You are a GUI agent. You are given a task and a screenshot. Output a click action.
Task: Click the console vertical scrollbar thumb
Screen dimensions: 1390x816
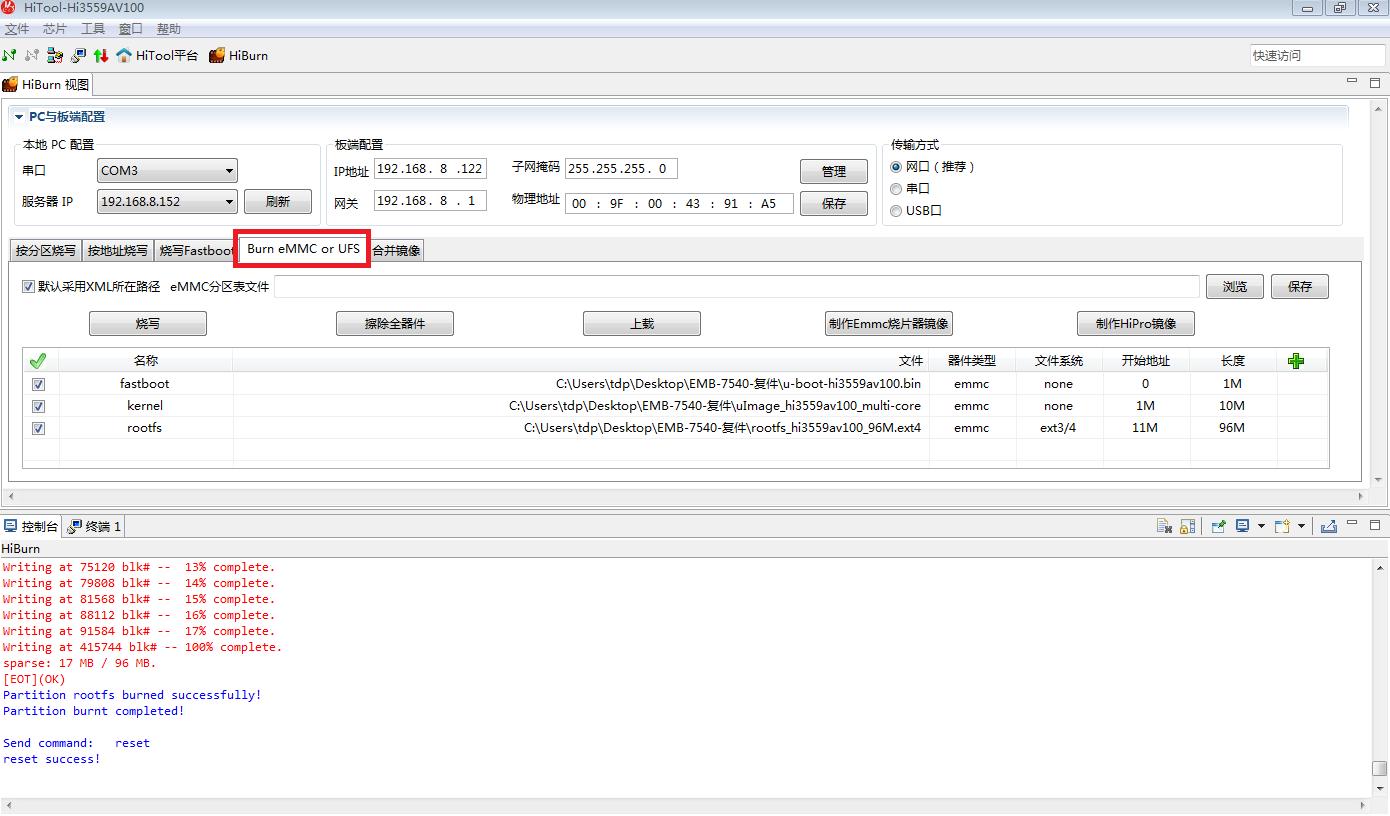(x=1379, y=768)
